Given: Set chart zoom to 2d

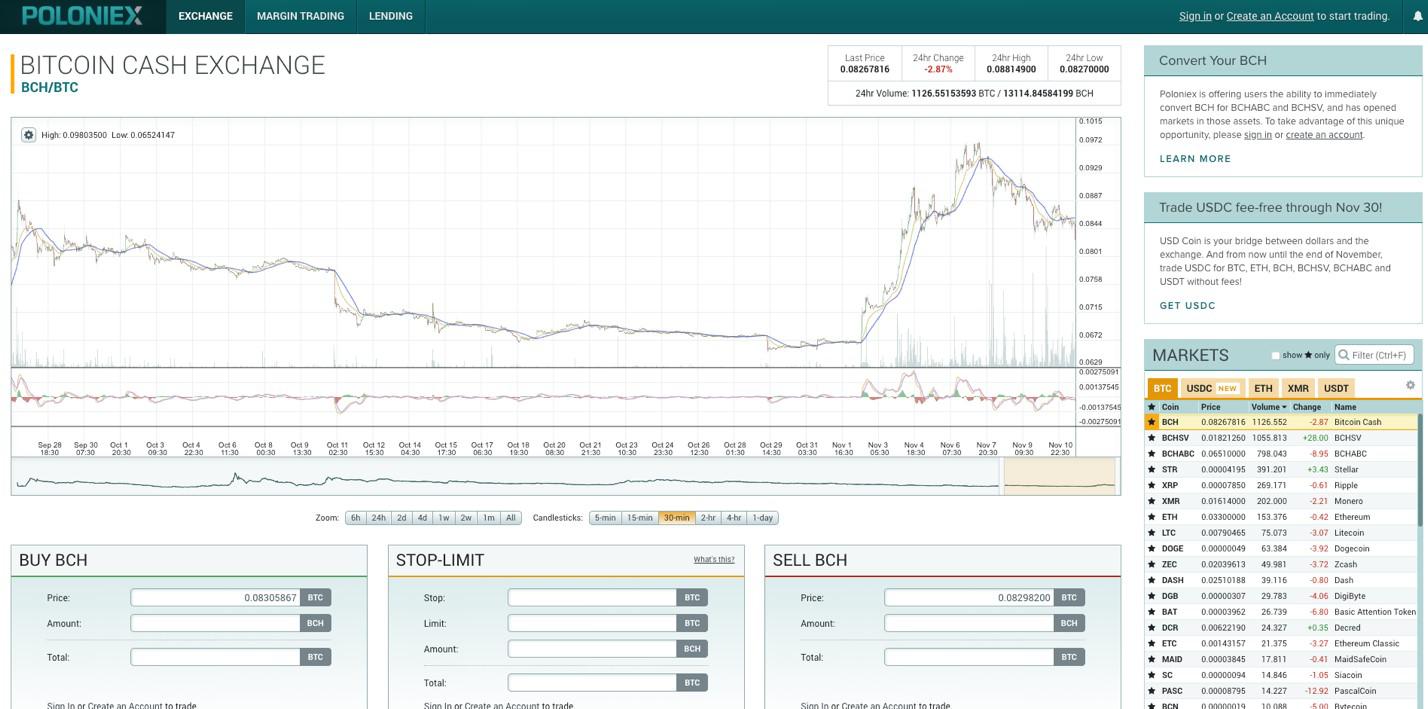Looking at the screenshot, I should [x=401, y=518].
